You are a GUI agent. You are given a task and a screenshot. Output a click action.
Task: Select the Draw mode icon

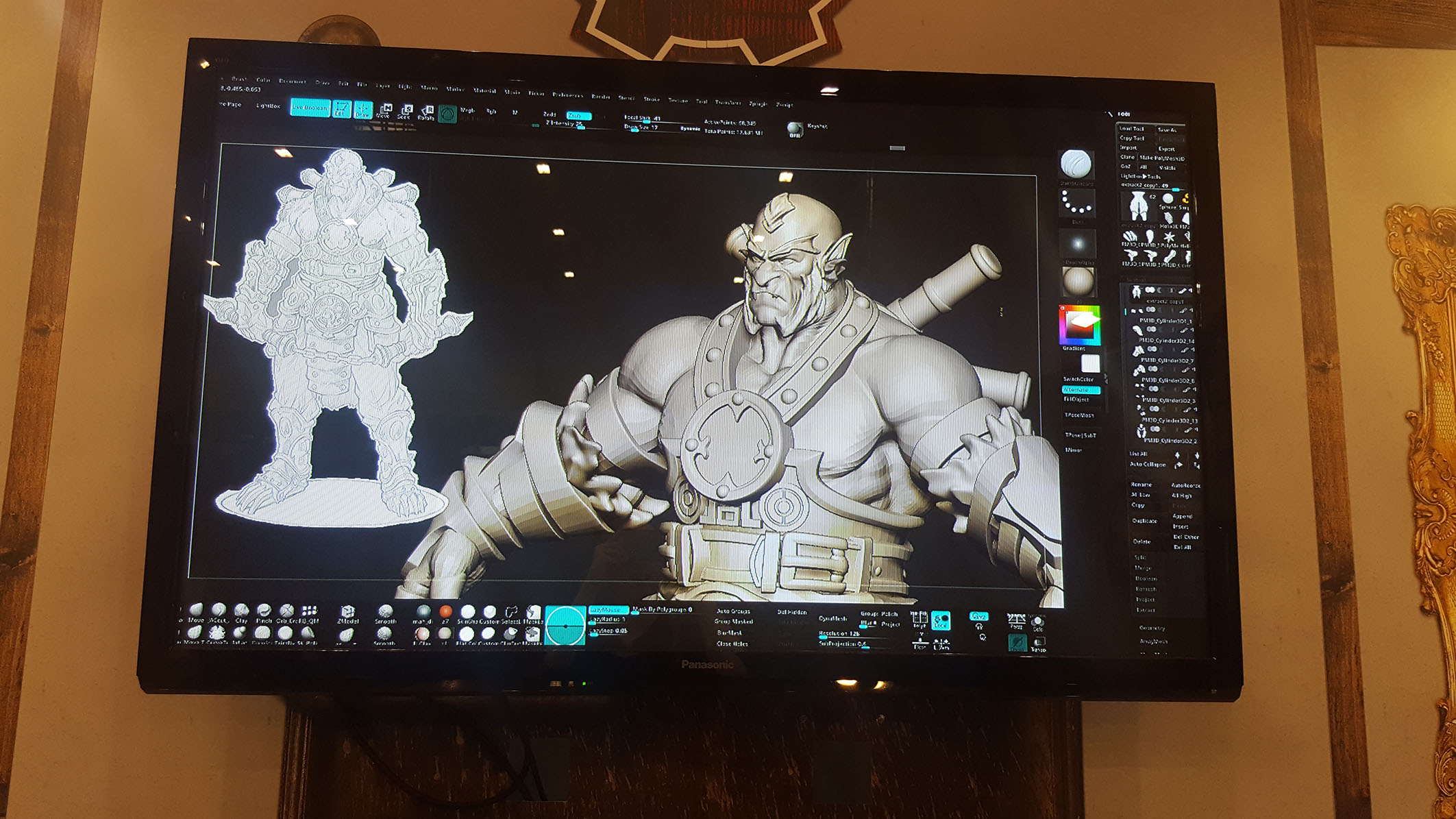pos(362,110)
